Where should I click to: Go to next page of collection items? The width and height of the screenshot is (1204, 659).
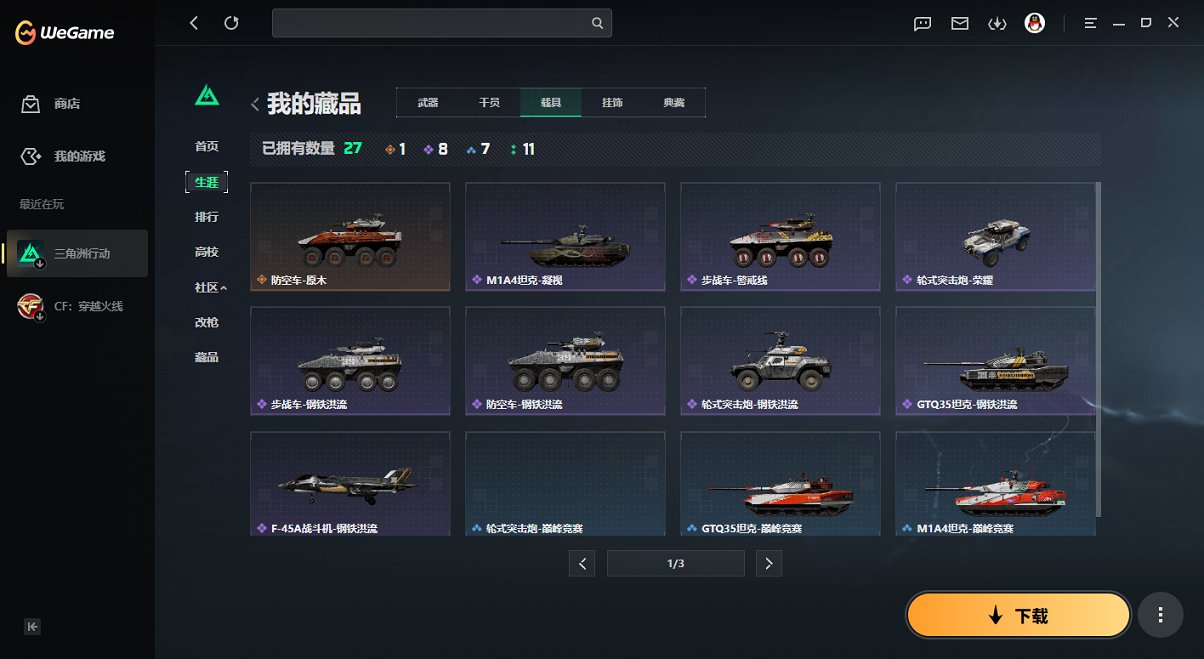pos(768,563)
